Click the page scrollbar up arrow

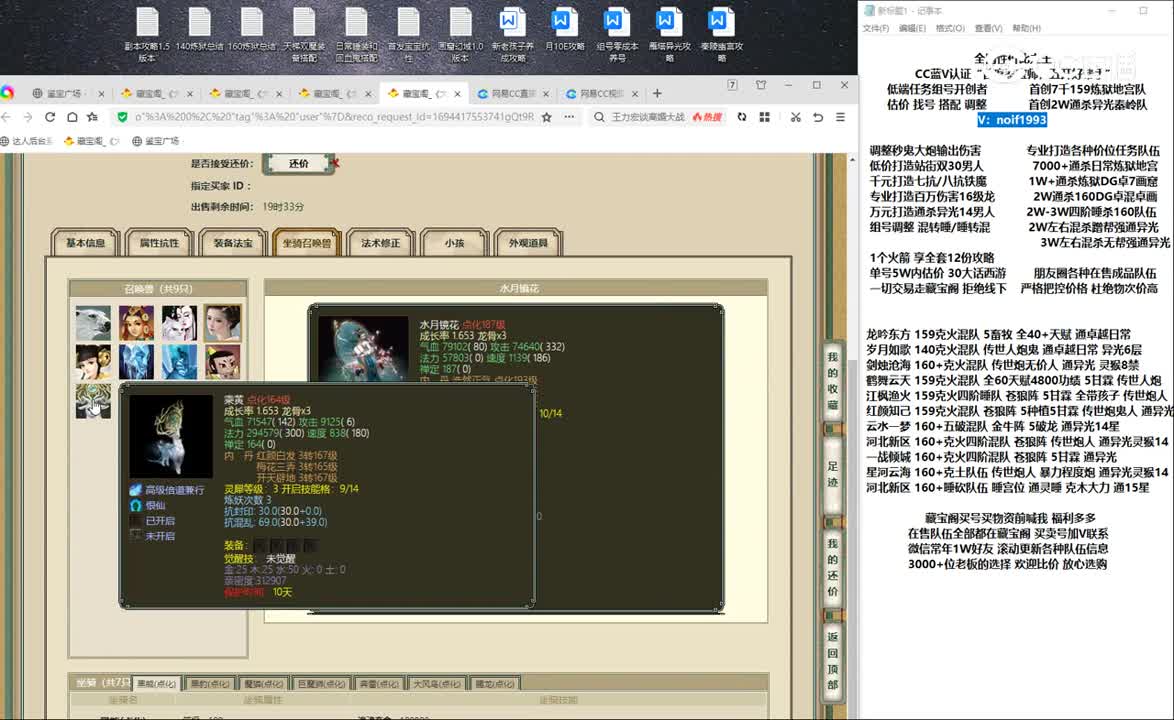point(852,159)
